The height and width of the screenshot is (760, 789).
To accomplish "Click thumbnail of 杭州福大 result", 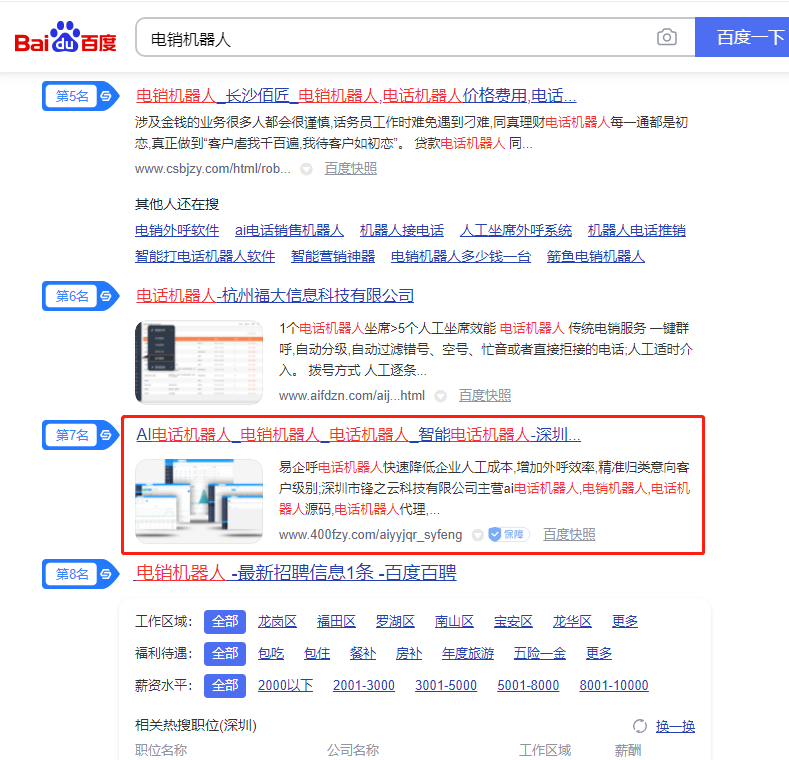I will tap(199, 362).
